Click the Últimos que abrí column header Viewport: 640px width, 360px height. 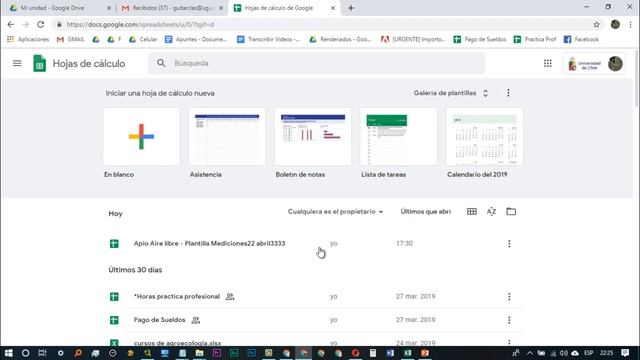[x=426, y=211]
